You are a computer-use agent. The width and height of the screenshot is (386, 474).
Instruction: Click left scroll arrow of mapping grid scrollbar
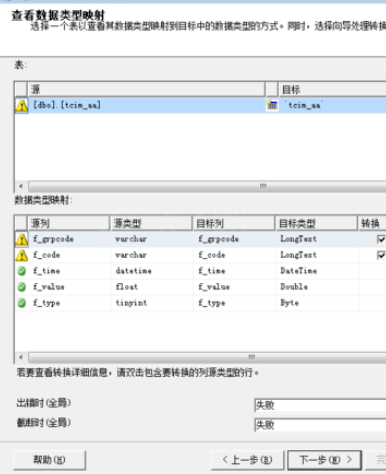(x=21, y=357)
